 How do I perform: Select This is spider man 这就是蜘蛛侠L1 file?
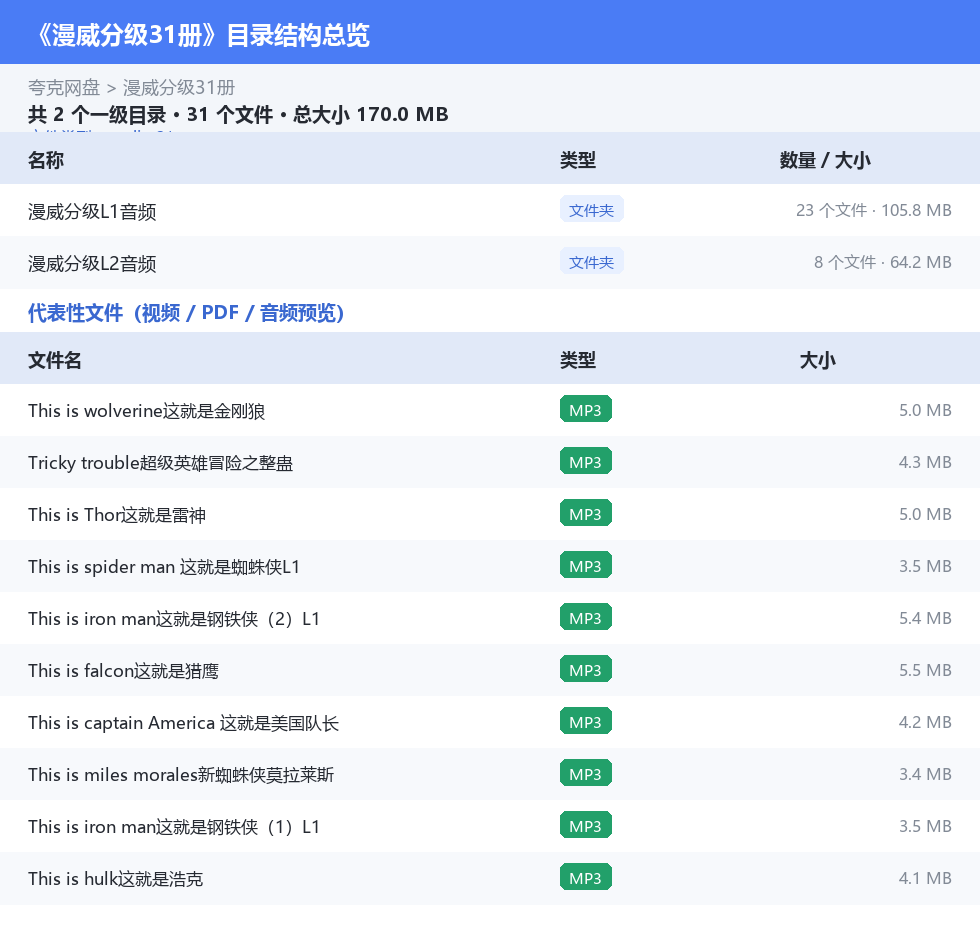[x=164, y=566]
